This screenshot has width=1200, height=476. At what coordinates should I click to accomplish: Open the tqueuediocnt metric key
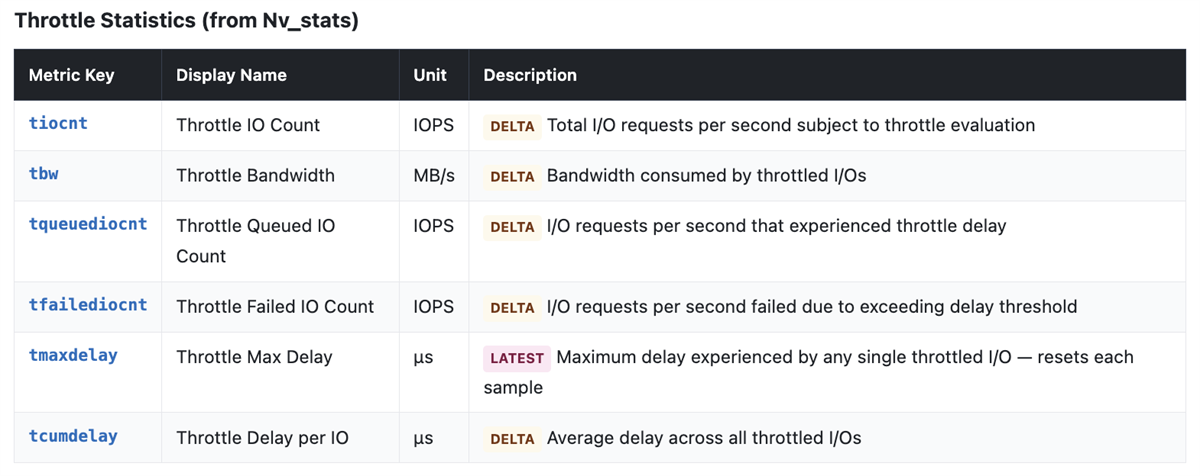pyautogui.click(x=88, y=223)
